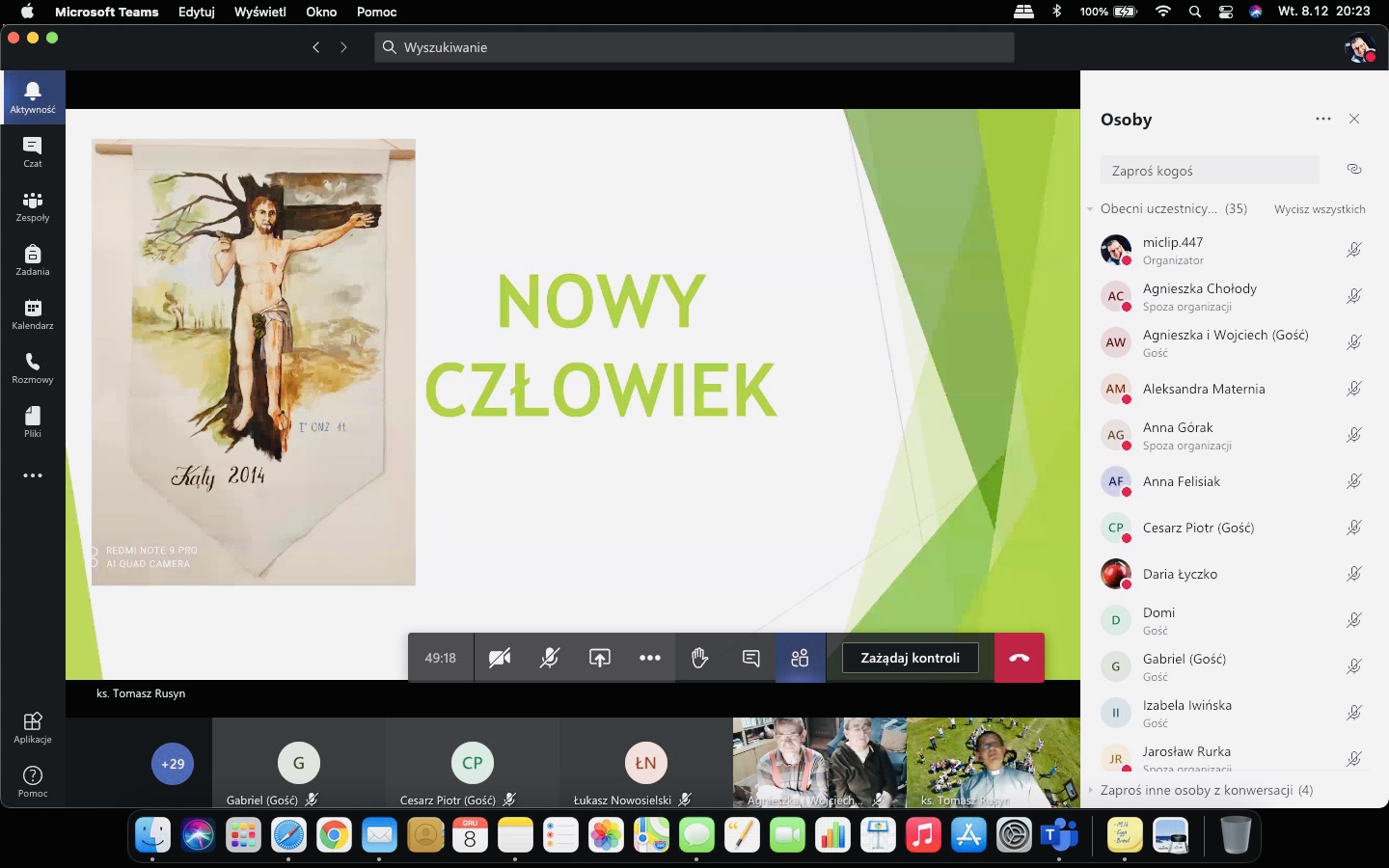Select participant Izabela Iwińska
This screenshot has width=1389, height=868.
click(1235, 713)
